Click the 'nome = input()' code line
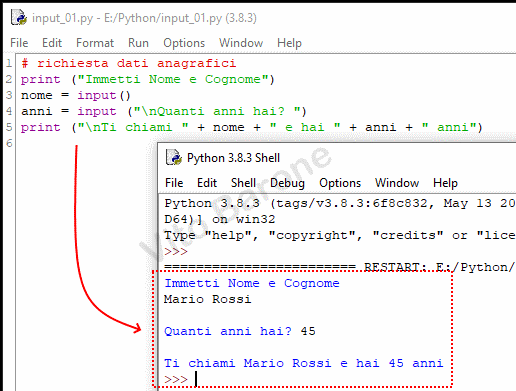Screen dimensions: 516x391 click(76, 95)
